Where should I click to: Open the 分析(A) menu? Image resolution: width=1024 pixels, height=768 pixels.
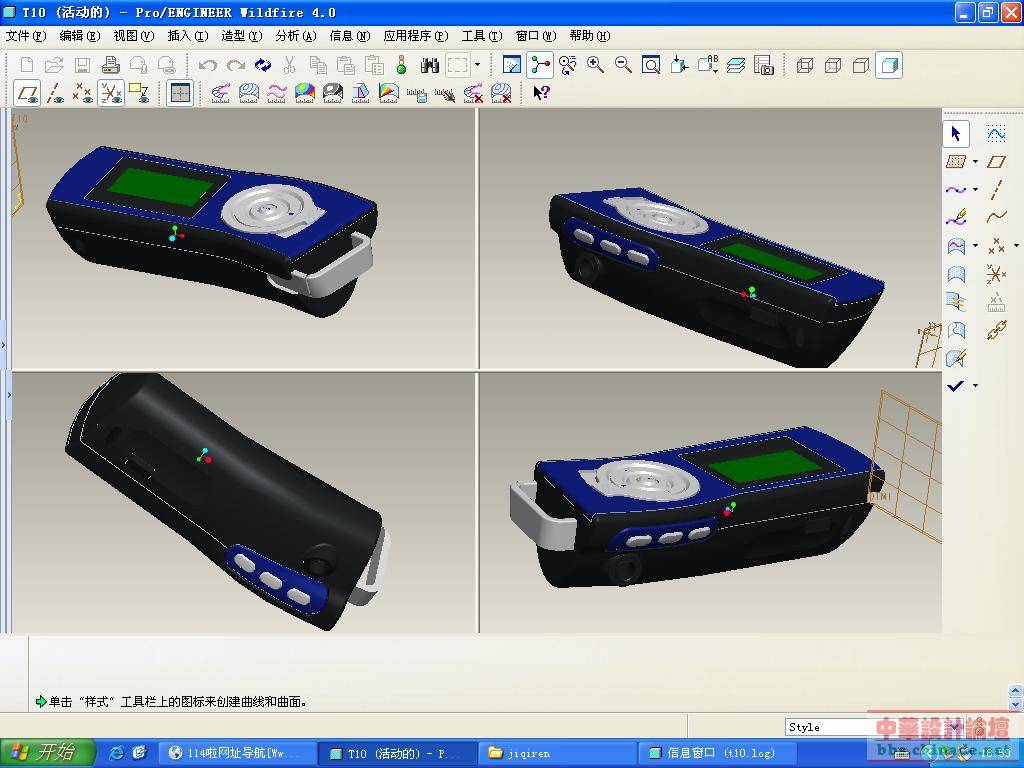(x=296, y=36)
